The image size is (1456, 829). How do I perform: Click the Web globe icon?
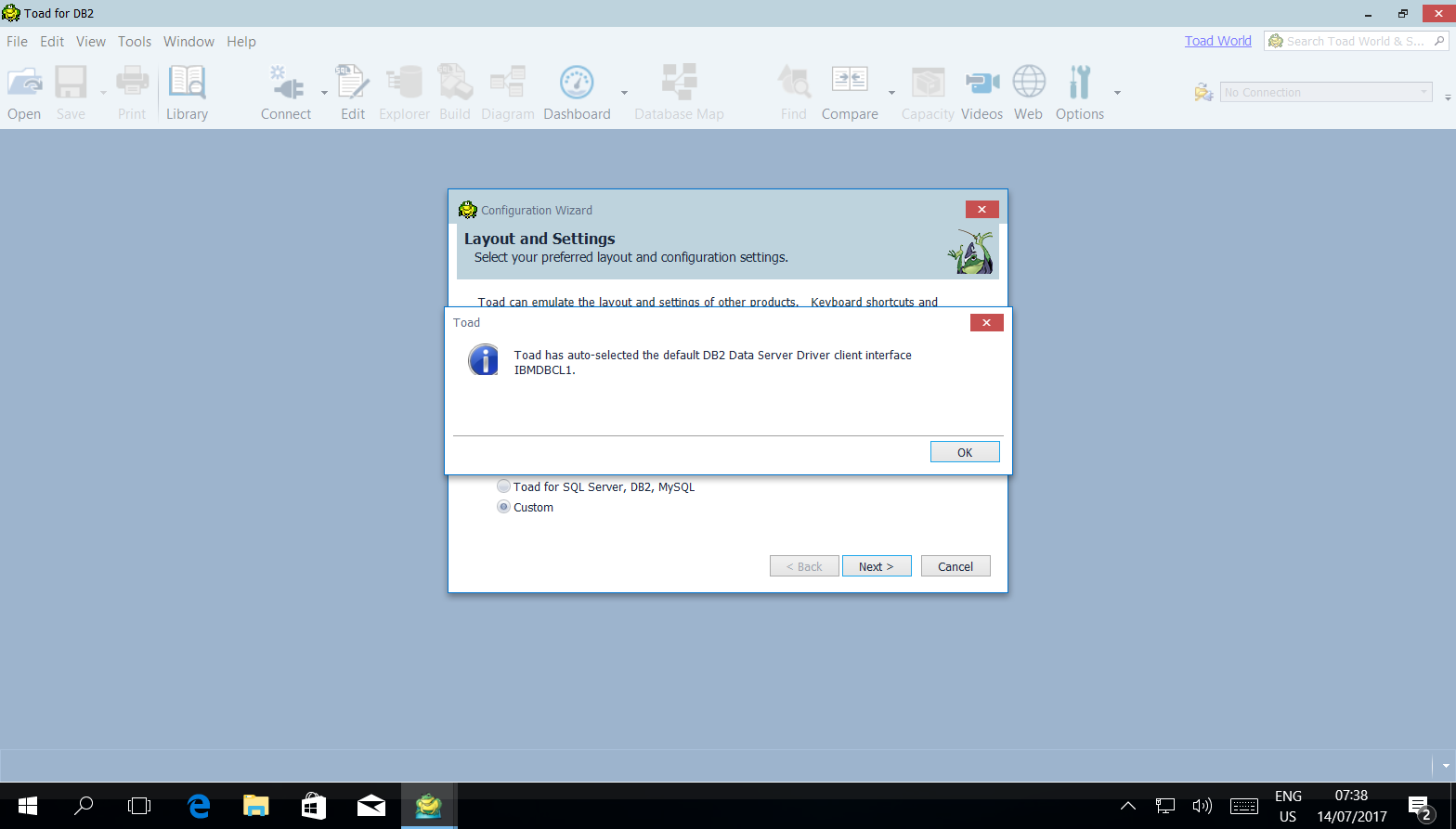pyautogui.click(x=1029, y=83)
